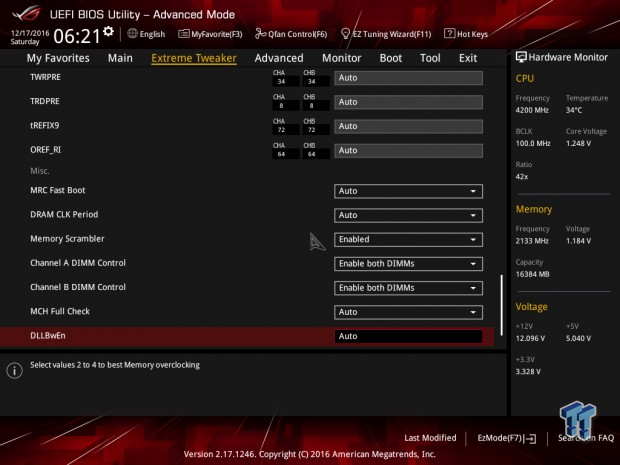The image size is (620, 465).
Task: Click the 12/17/2016 date text
Action: point(30,33)
